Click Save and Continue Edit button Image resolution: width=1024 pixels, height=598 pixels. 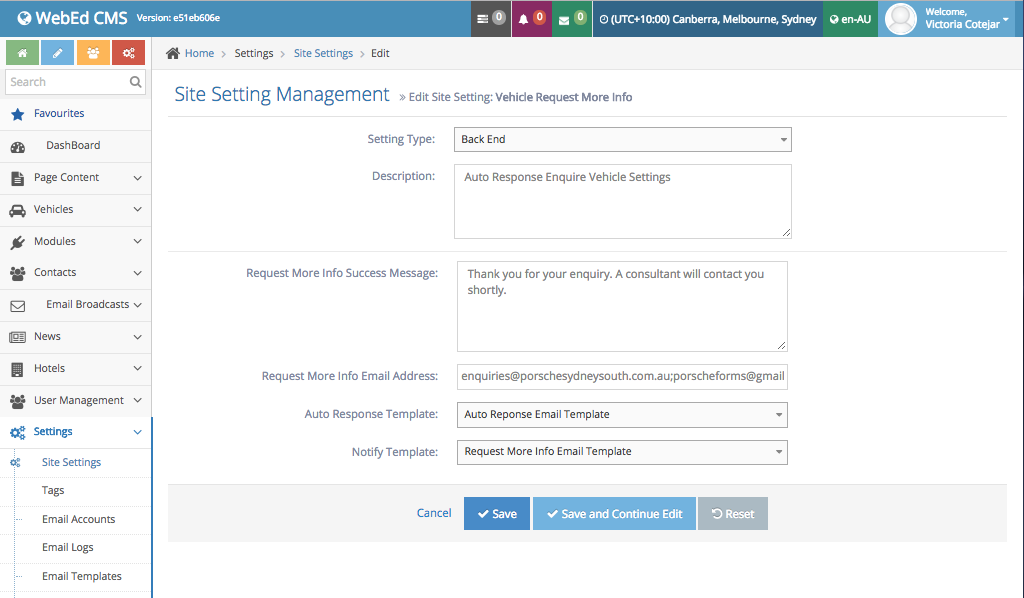click(x=613, y=514)
